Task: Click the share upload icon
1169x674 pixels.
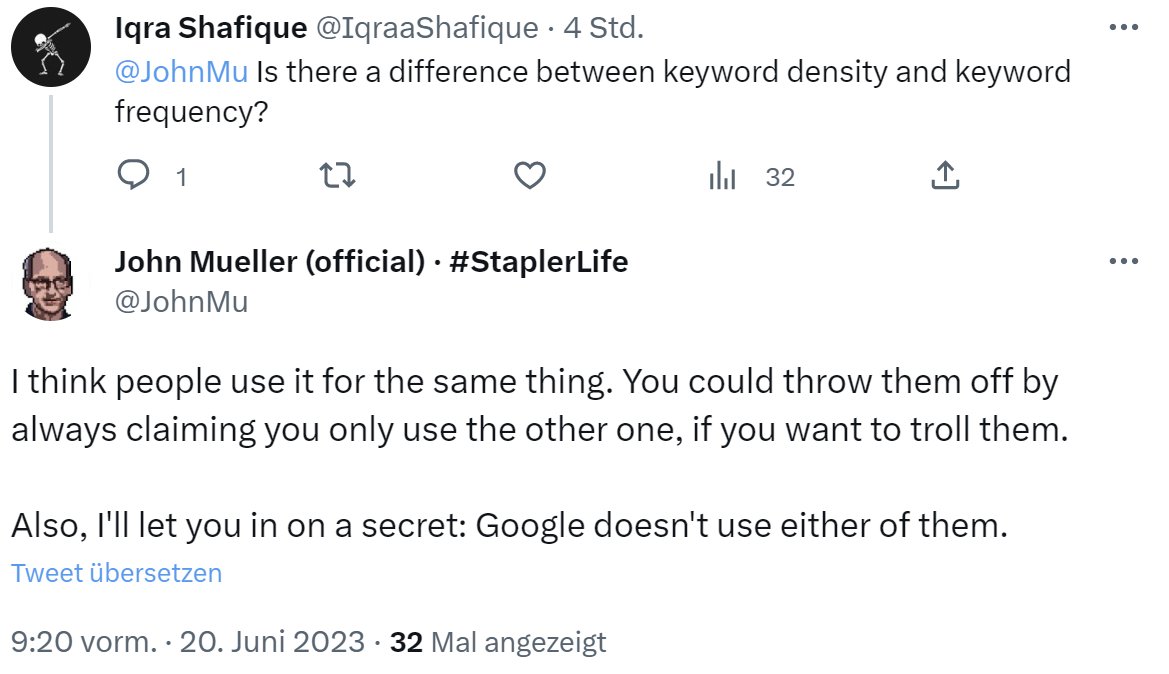Action: [944, 176]
